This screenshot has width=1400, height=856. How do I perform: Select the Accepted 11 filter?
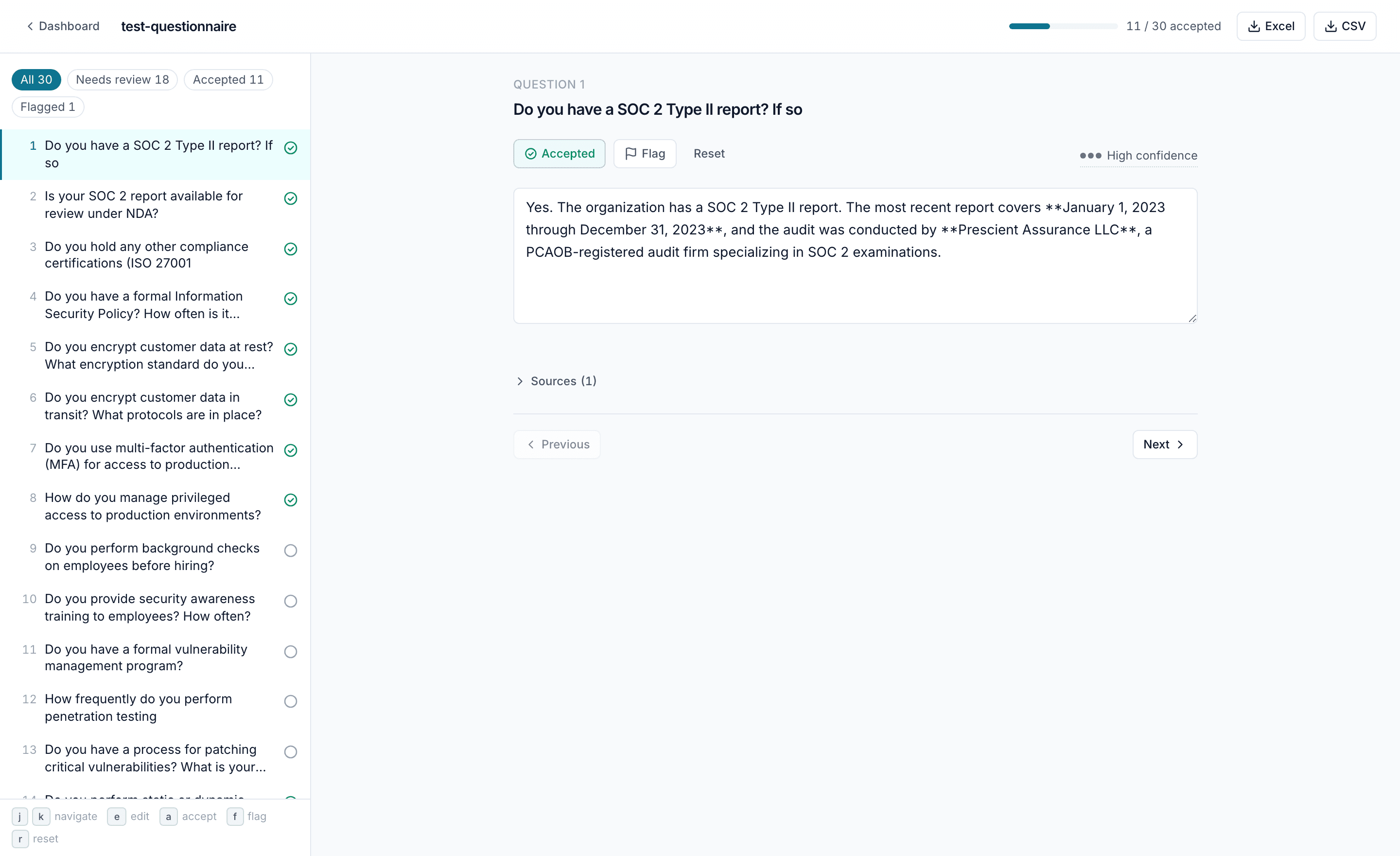tap(228, 80)
